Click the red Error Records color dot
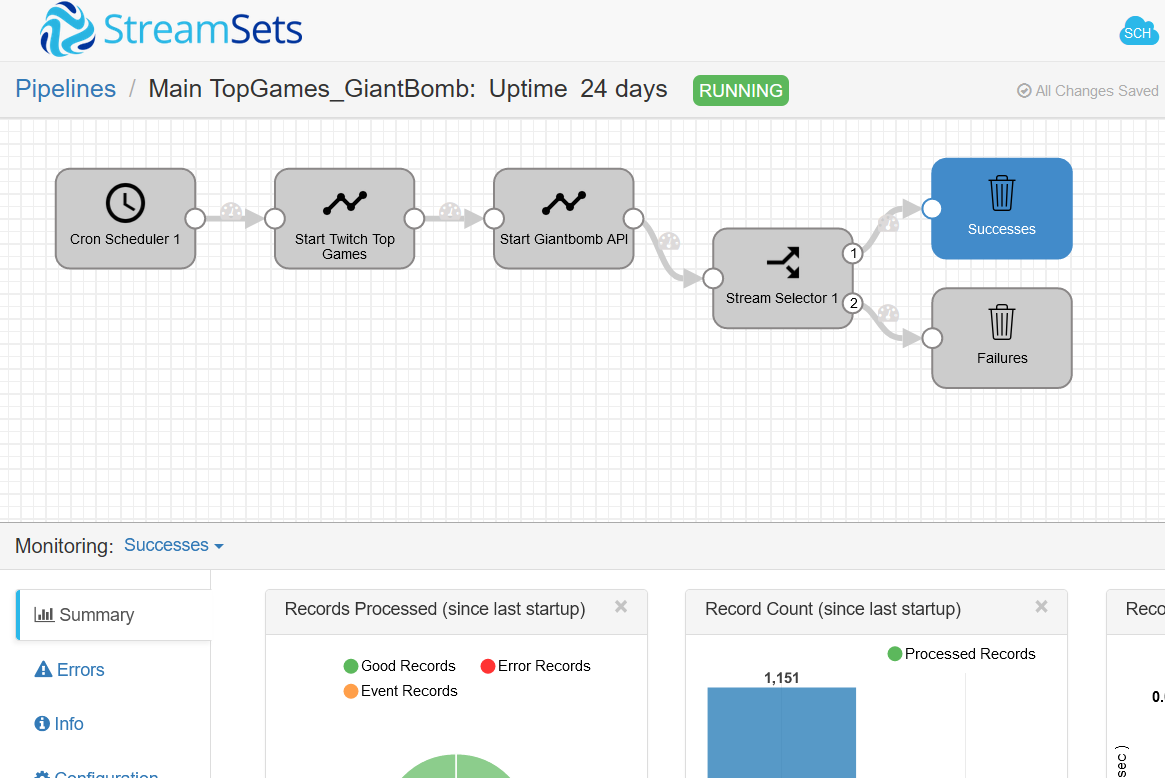 click(487, 666)
